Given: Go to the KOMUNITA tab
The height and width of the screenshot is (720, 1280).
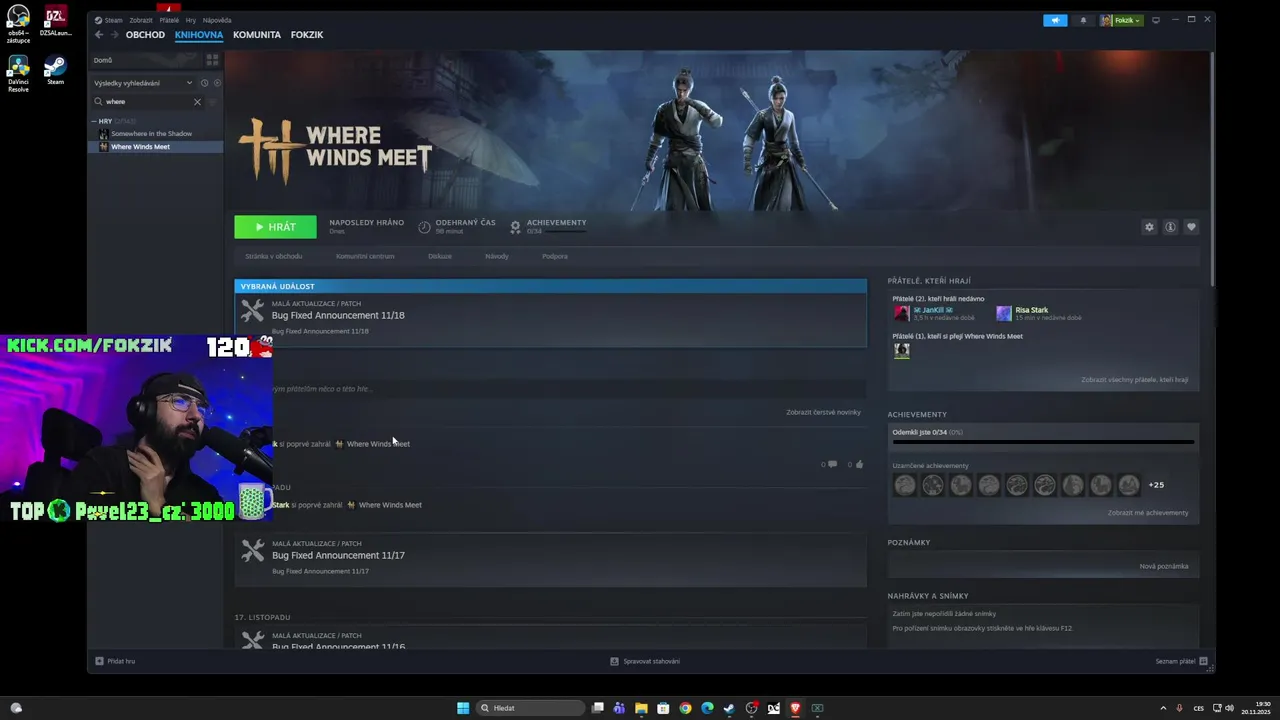Looking at the screenshot, I should tap(257, 35).
